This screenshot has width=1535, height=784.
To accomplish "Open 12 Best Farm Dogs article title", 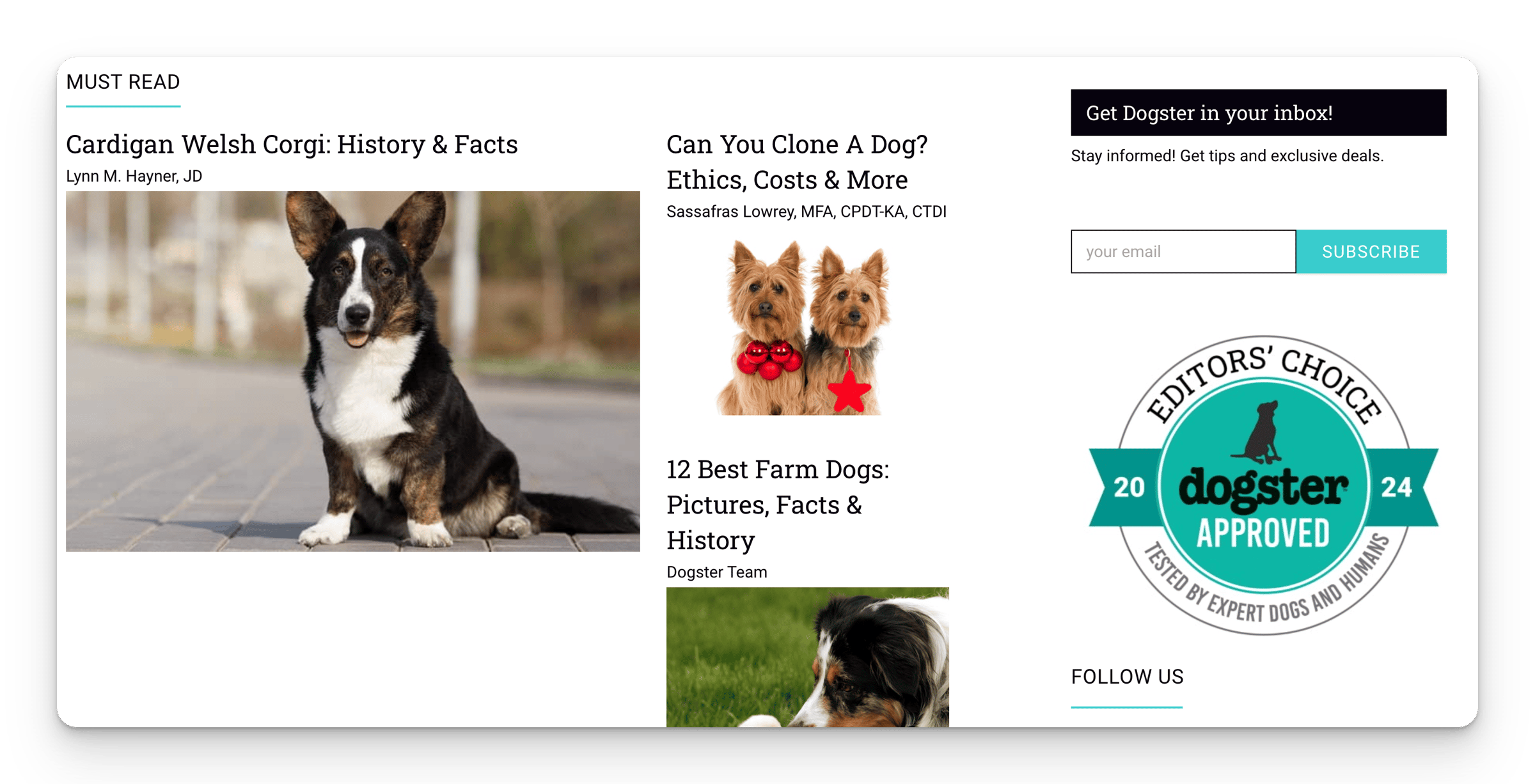I will 778,505.
